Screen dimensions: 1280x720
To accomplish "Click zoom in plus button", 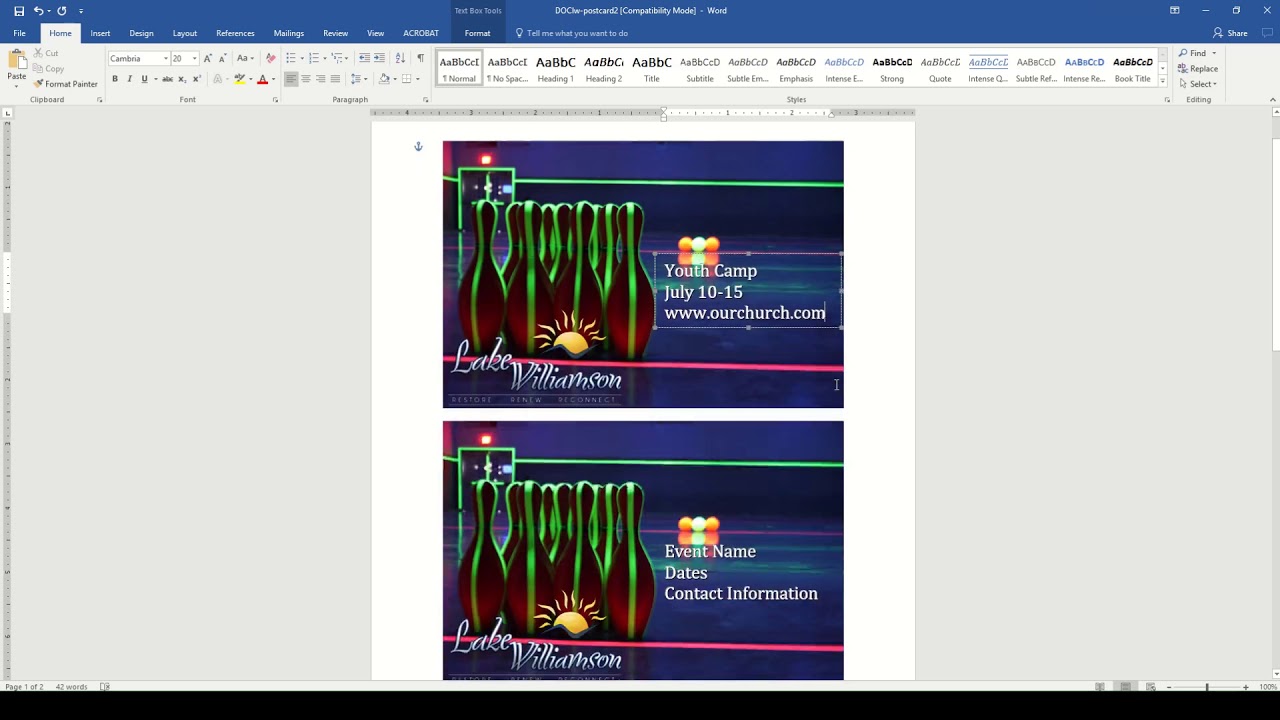I will [x=1245, y=687].
